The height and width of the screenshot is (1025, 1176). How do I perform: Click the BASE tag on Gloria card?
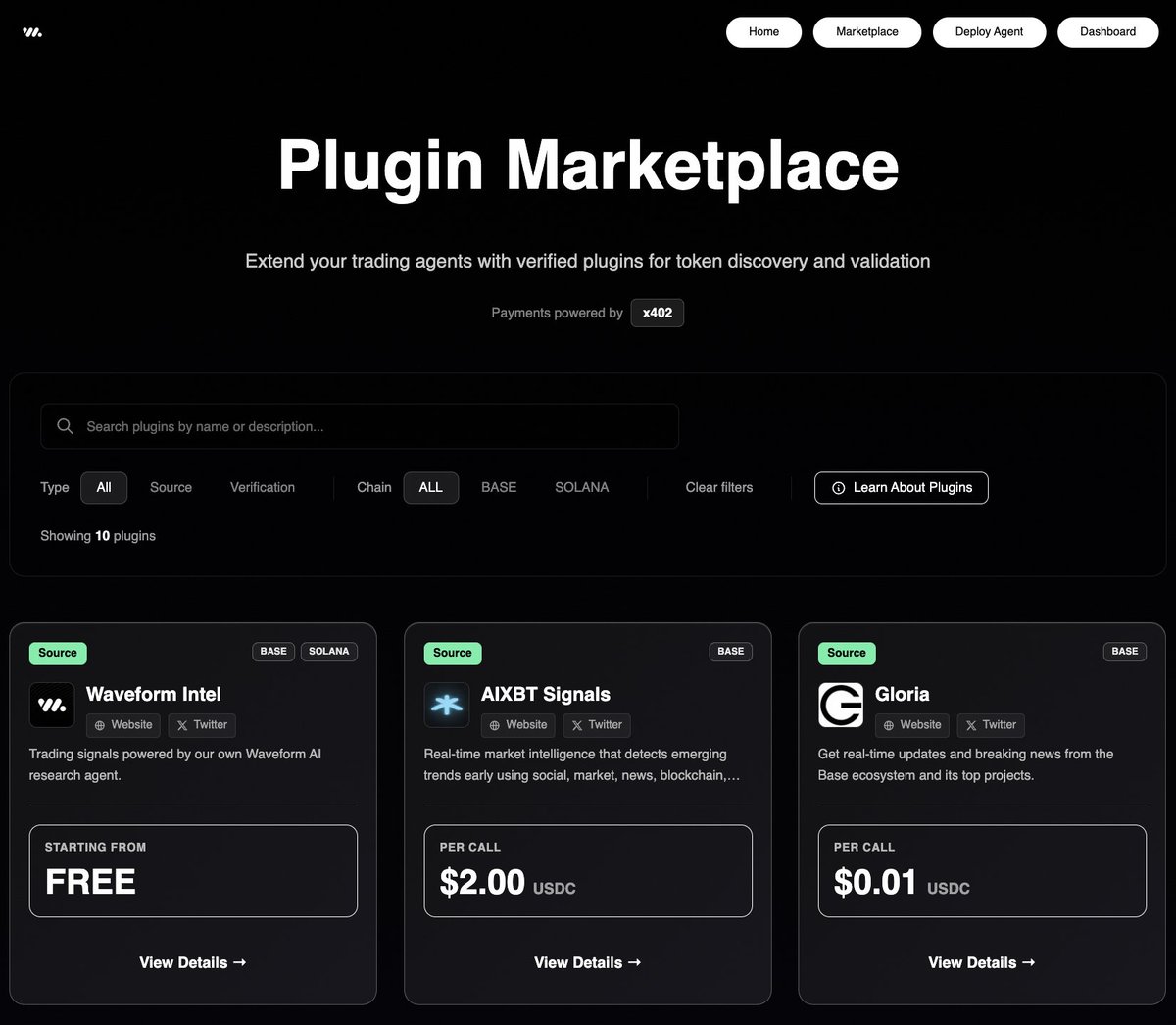[1125, 652]
